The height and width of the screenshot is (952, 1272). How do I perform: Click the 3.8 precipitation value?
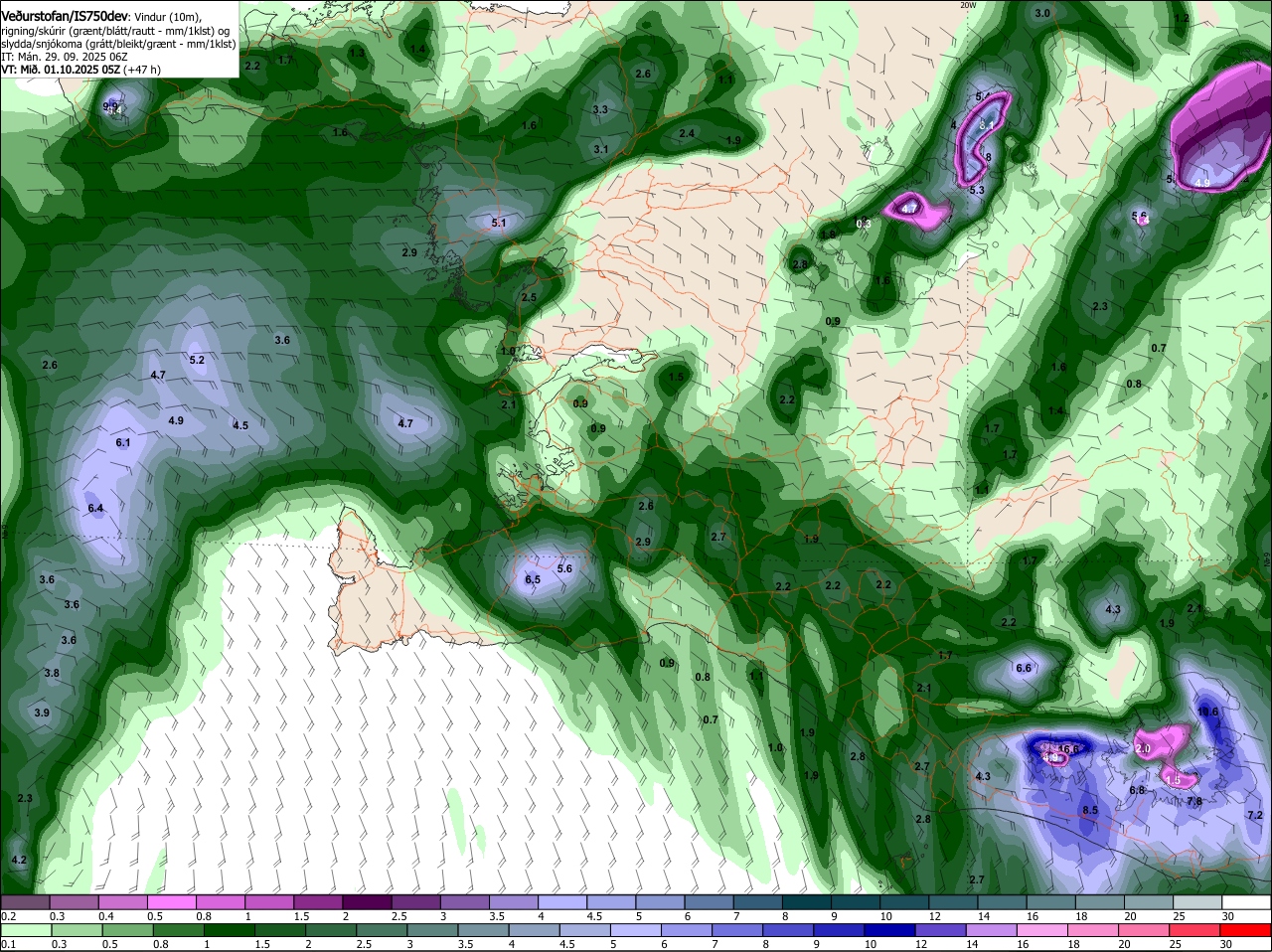pos(52,673)
